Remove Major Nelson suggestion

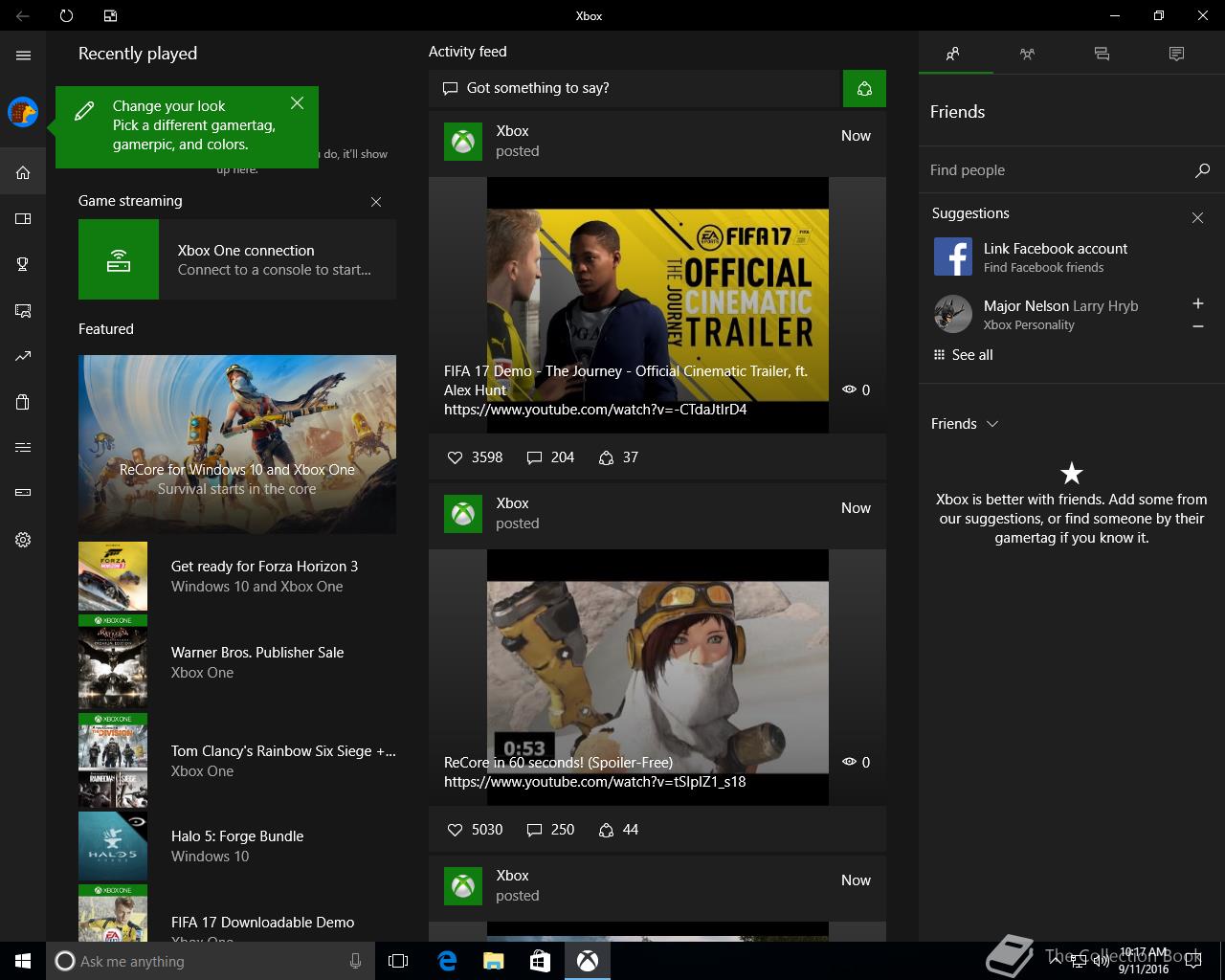tap(1197, 326)
